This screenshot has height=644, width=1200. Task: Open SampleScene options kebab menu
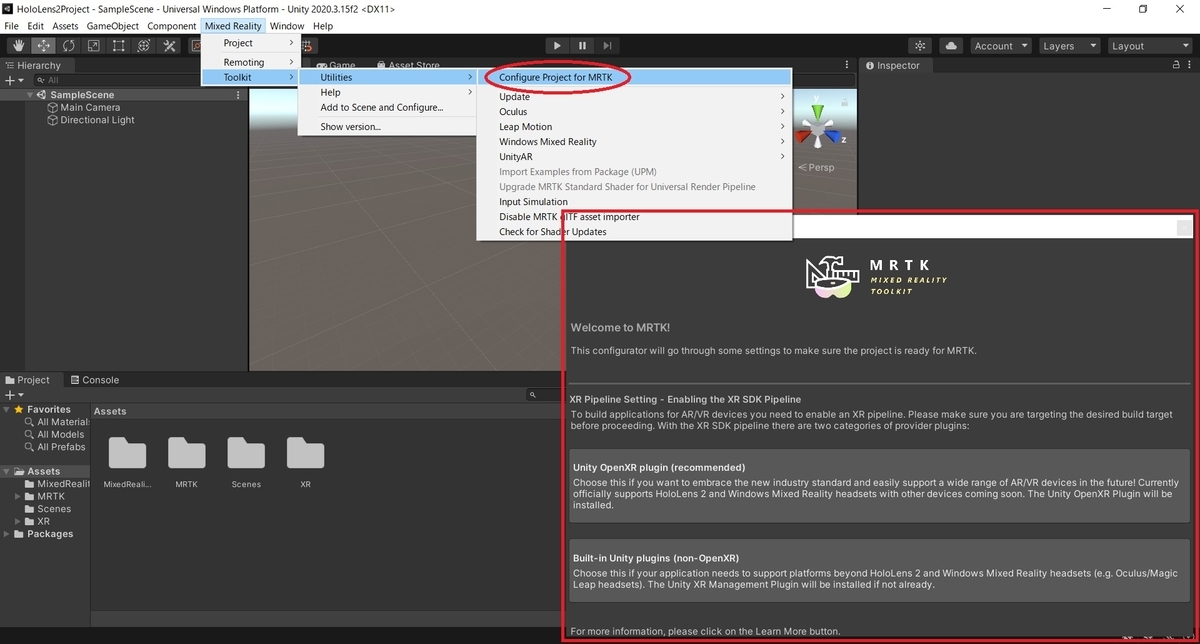coord(238,95)
